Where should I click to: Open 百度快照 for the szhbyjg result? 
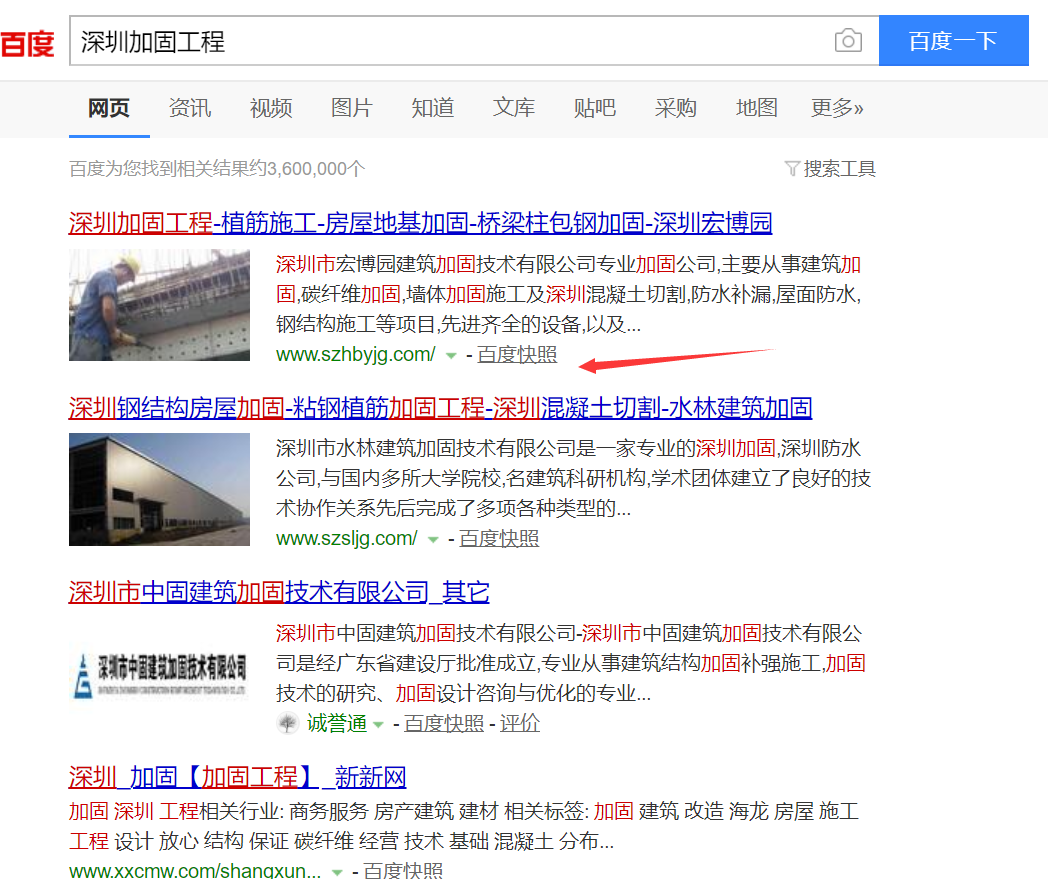pos(517,354)
